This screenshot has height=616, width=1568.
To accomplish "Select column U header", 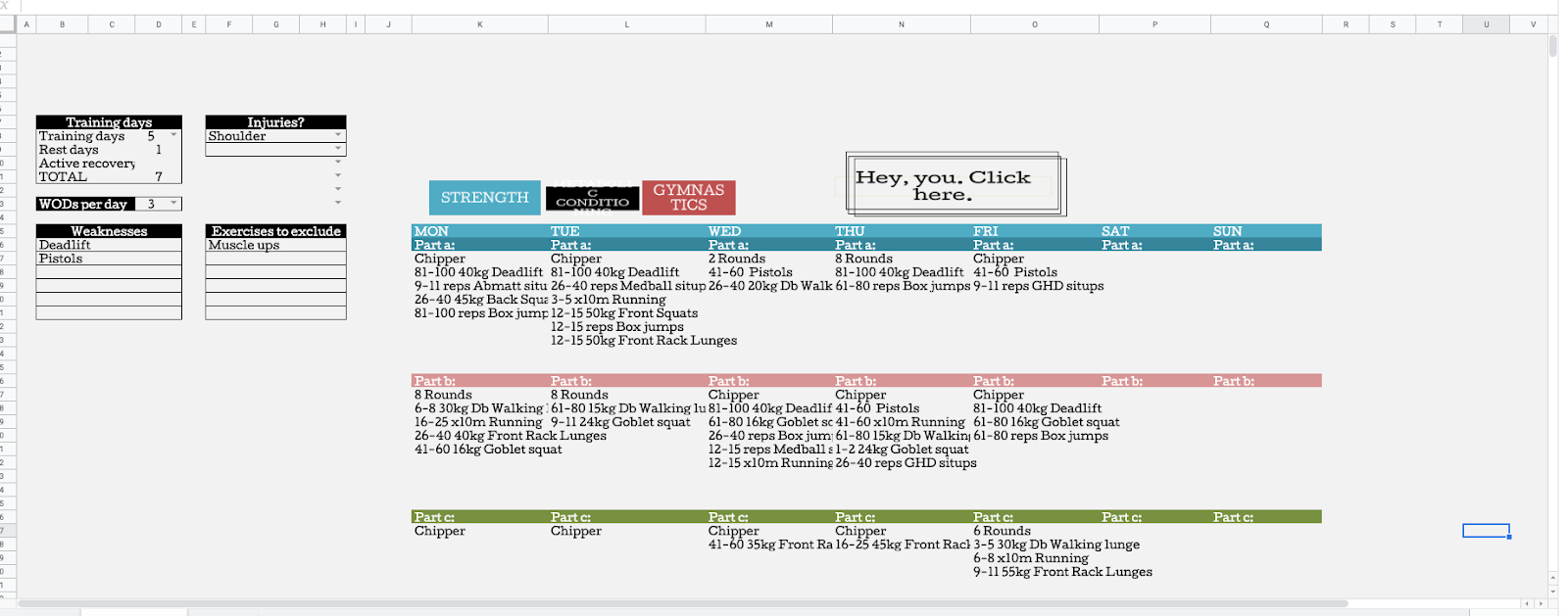I will pos(1486,24).
